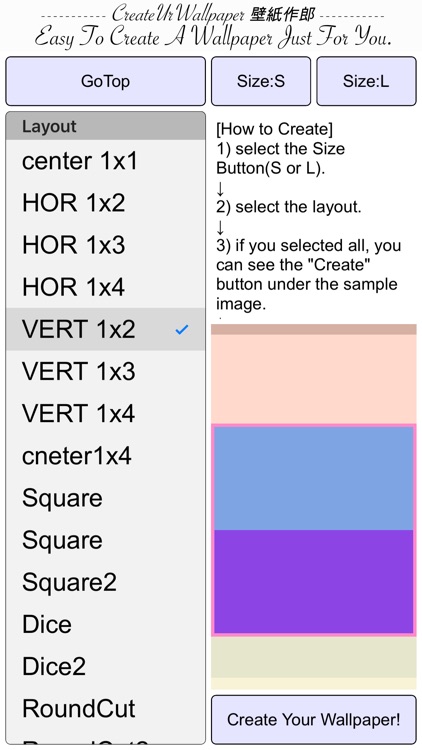This screenshot has height=750, width=422.
Task: Pick VERT 1x4 in the list
Action: [x=105, y=414]
